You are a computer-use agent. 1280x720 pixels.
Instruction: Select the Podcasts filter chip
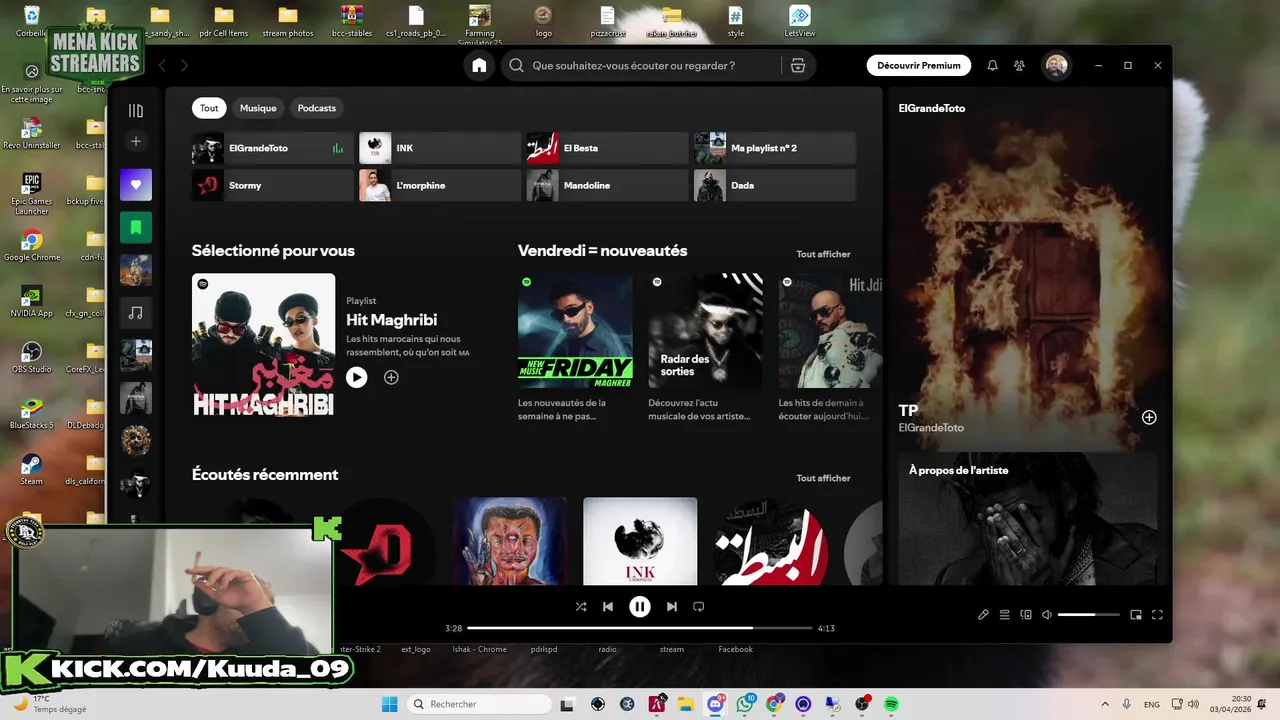pos(317,108)
